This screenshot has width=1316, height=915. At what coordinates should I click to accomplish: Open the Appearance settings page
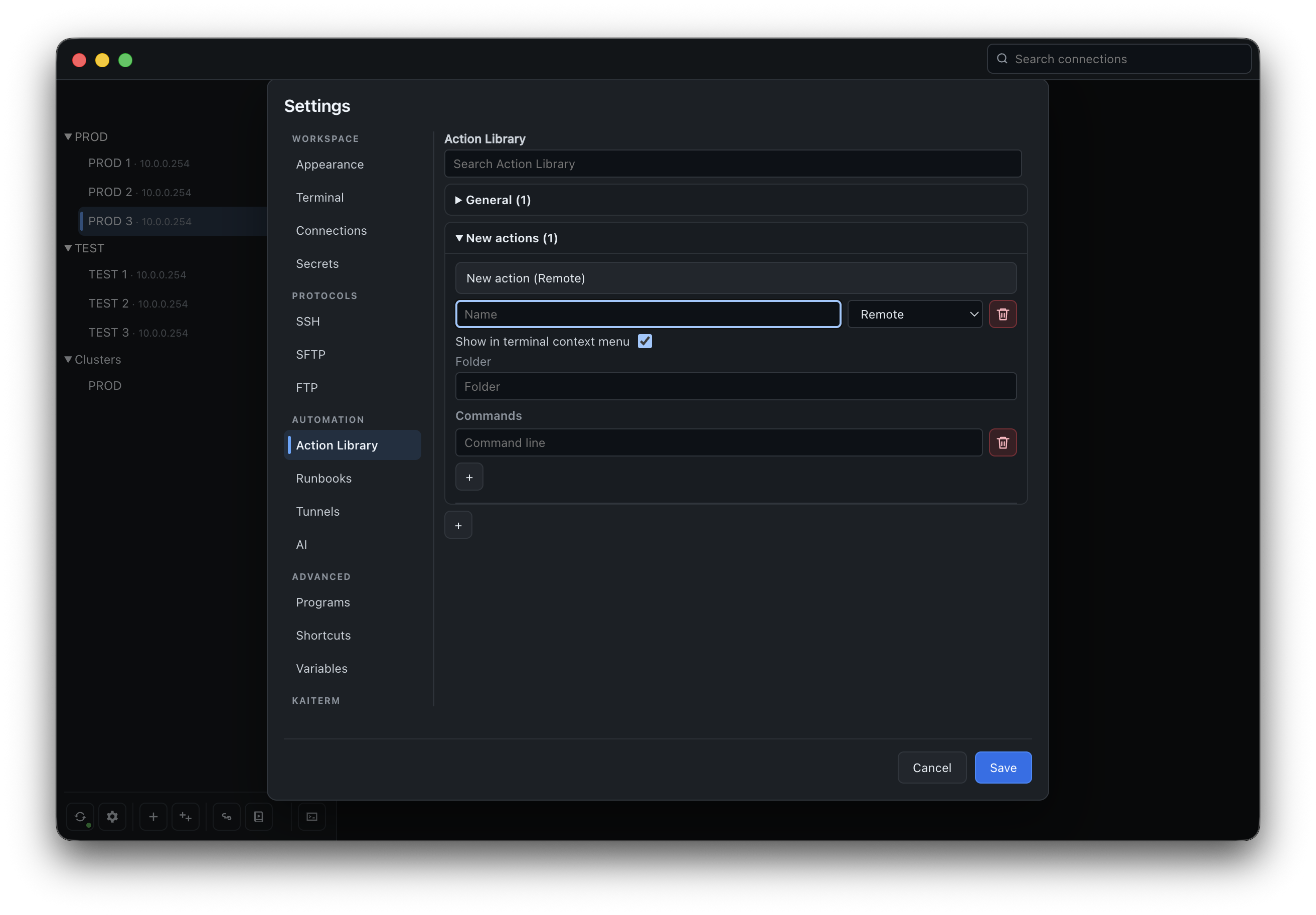click(353, 165)
